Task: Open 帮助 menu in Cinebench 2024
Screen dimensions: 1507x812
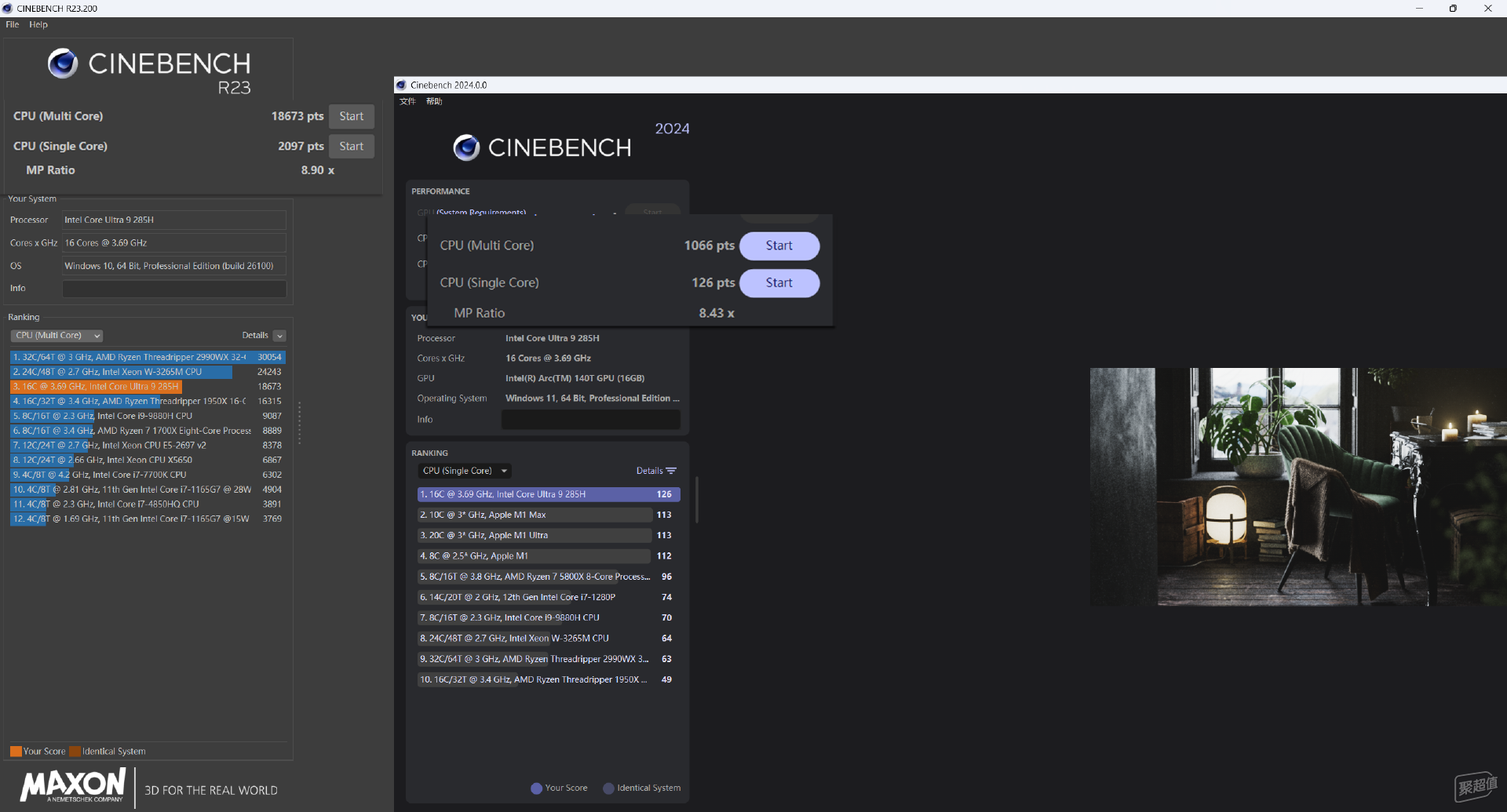Action: click(434, 101)
